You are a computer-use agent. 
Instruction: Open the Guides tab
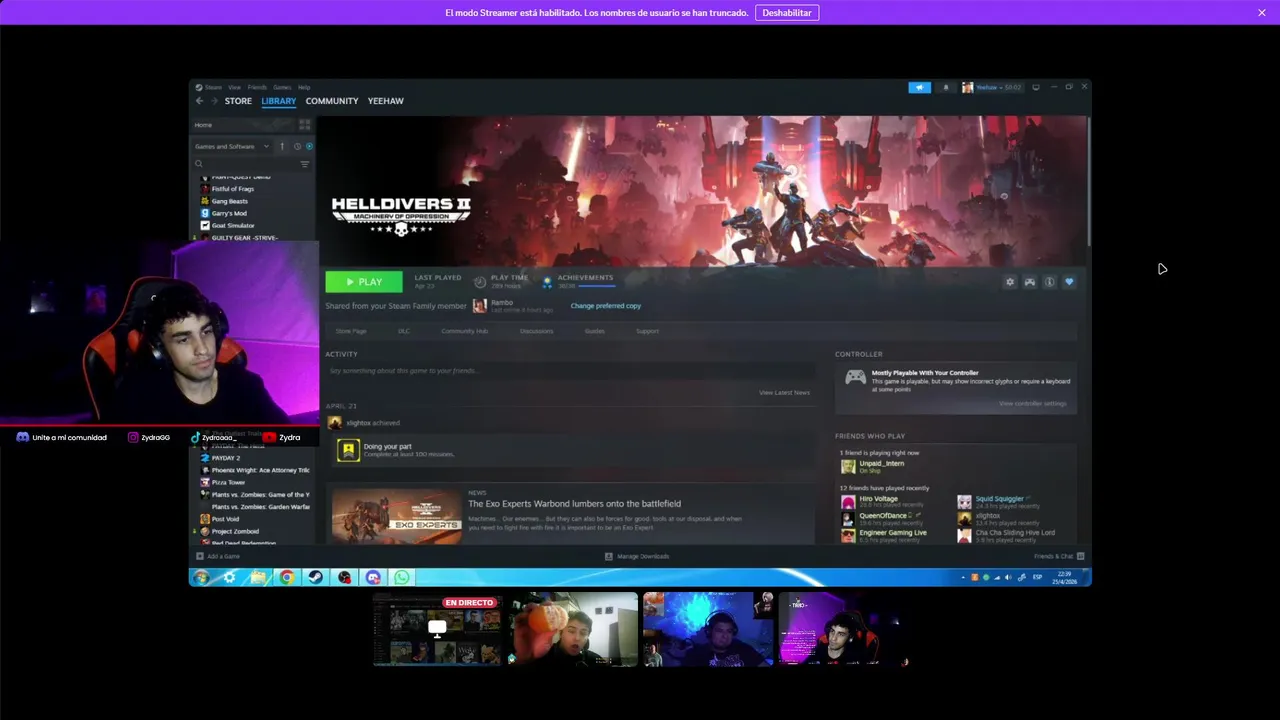[x=595, y=331]
